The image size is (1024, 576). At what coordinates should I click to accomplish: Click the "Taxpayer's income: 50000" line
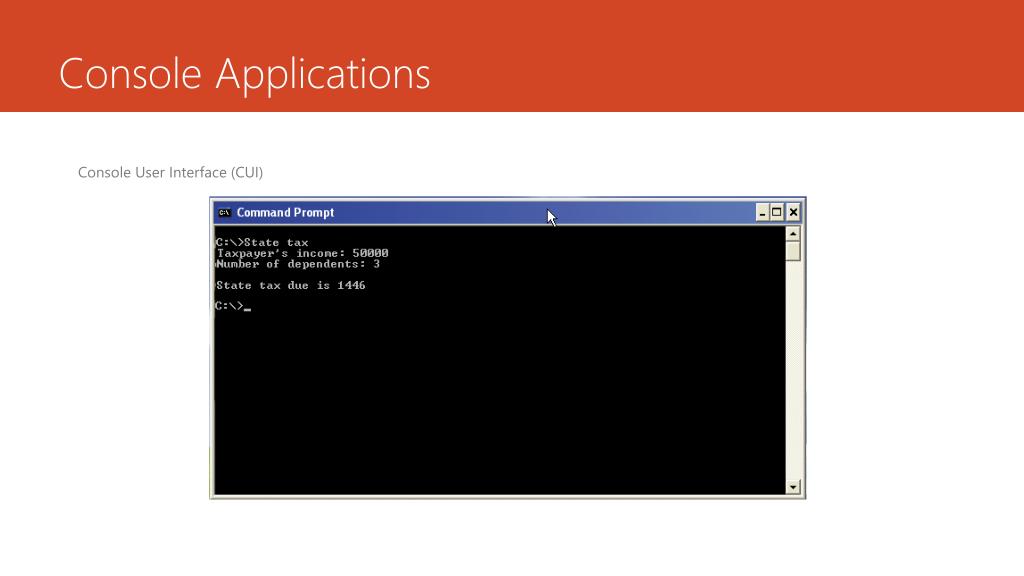coord(302,253)
